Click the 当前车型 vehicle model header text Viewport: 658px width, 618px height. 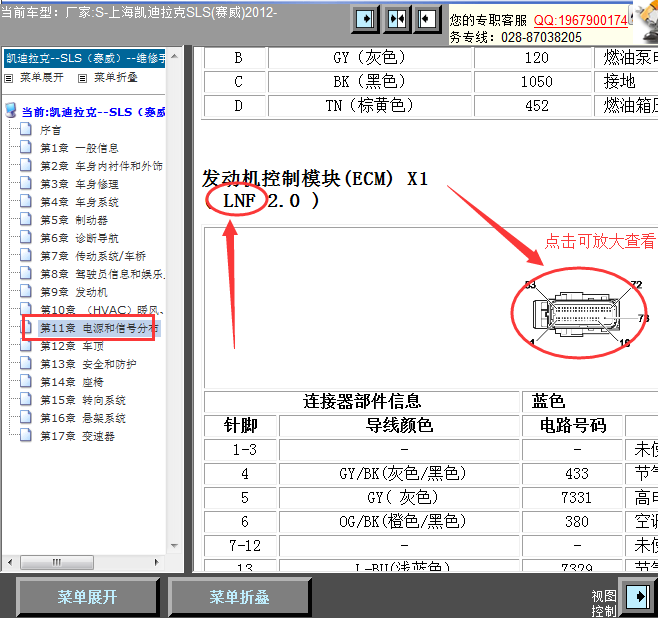pyautogui.click(x=139, y=13)
